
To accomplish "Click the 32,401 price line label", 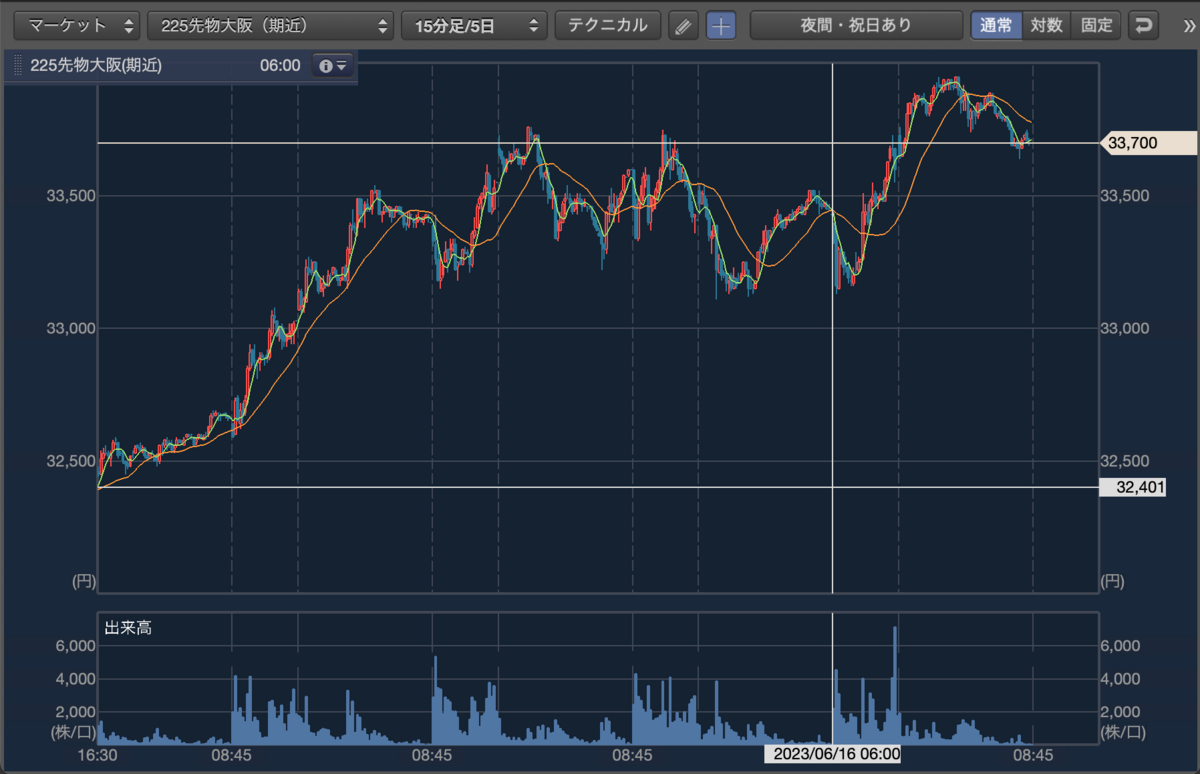I will 1131,488.
